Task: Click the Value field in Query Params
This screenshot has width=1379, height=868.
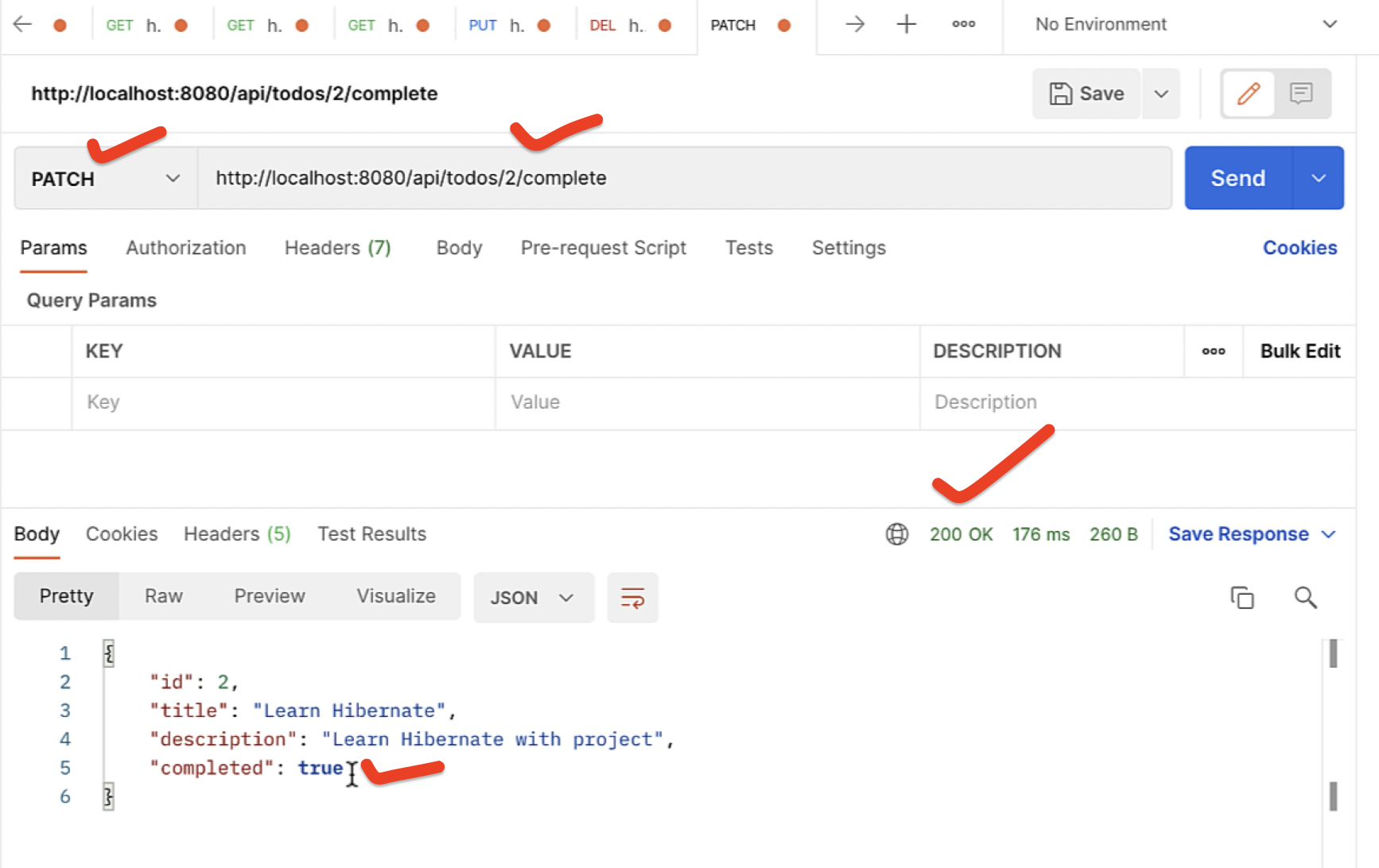Action: click(x=705, y=402)
